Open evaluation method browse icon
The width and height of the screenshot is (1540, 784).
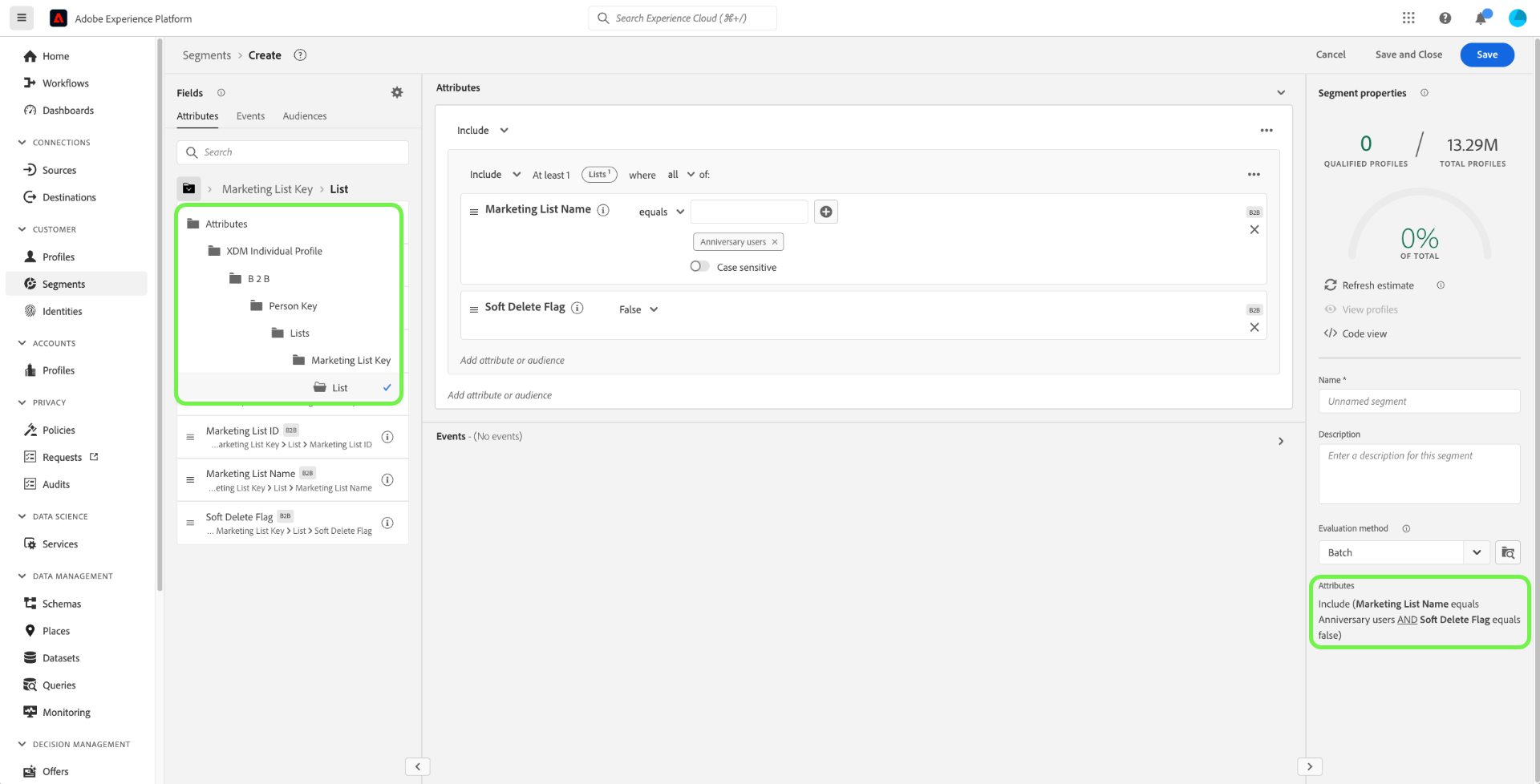[1508, 552]
